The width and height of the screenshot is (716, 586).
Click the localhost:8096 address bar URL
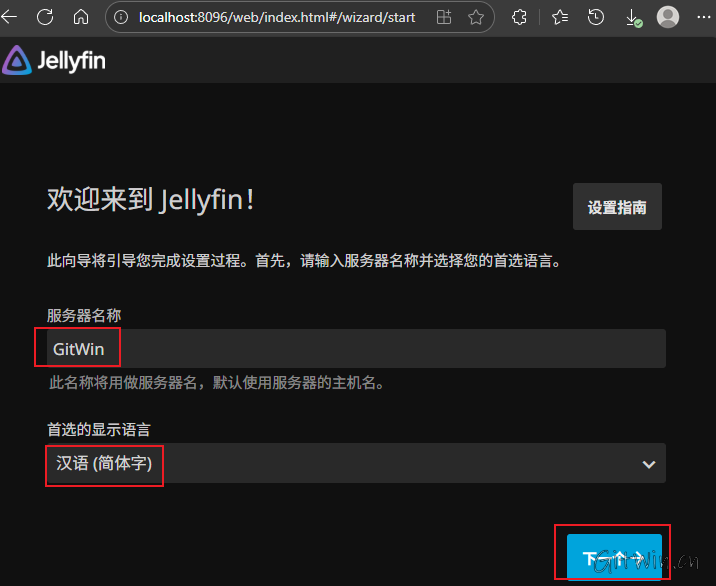(277, 17)
